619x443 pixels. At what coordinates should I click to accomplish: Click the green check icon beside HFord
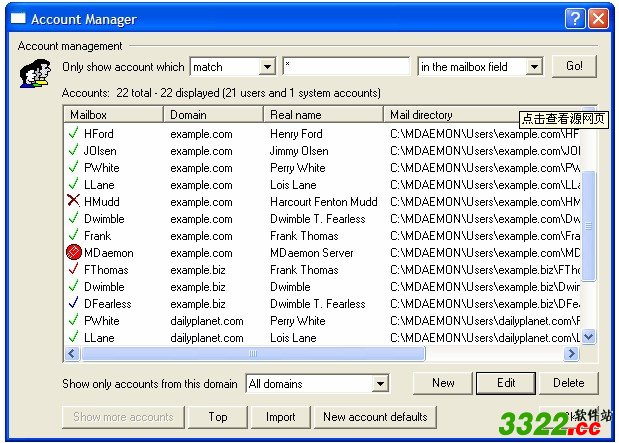[73, 133]
